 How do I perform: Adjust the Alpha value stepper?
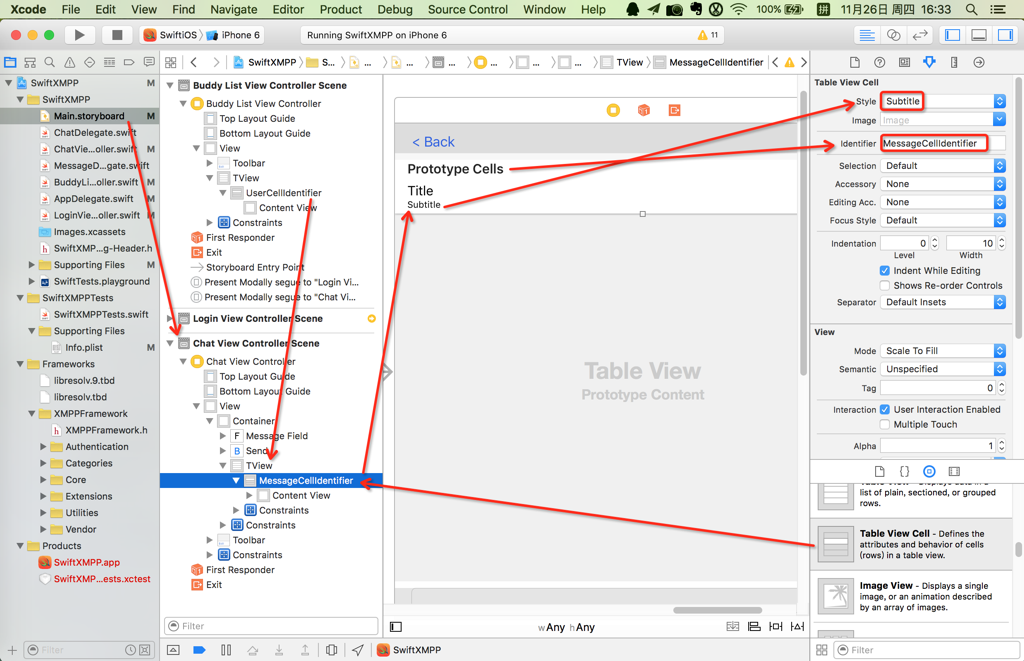pyautogui.click(x=1001, y=445)
